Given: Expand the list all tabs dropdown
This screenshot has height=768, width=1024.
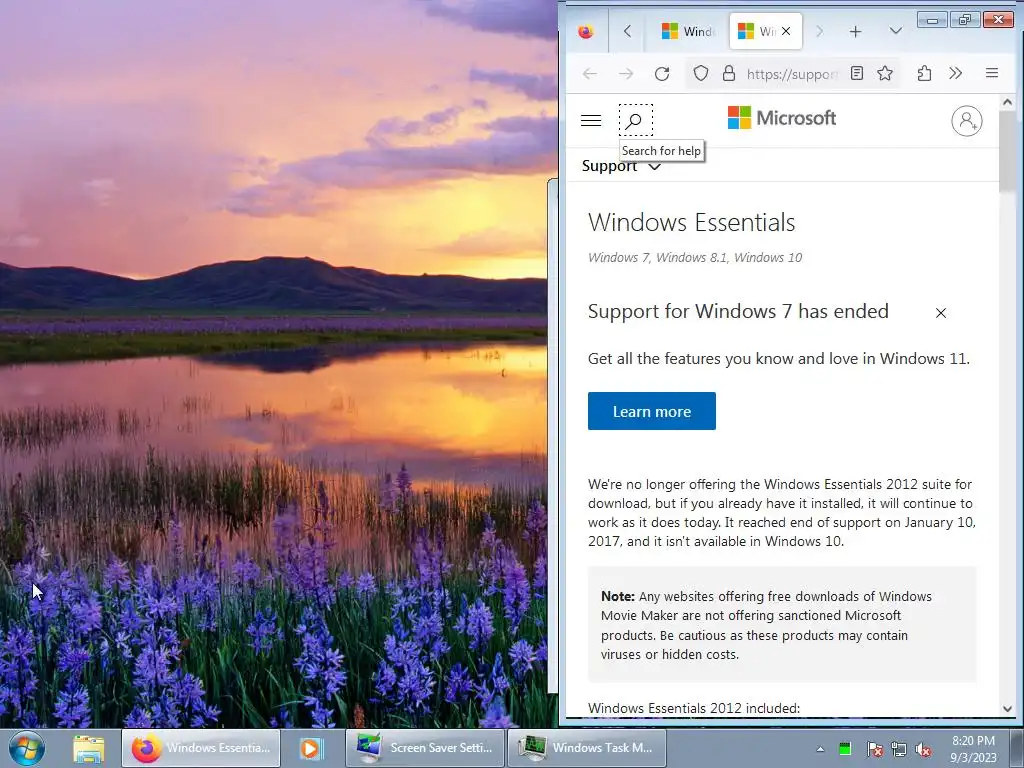Looking at the screenshot, I should click(x=895, y=31).
